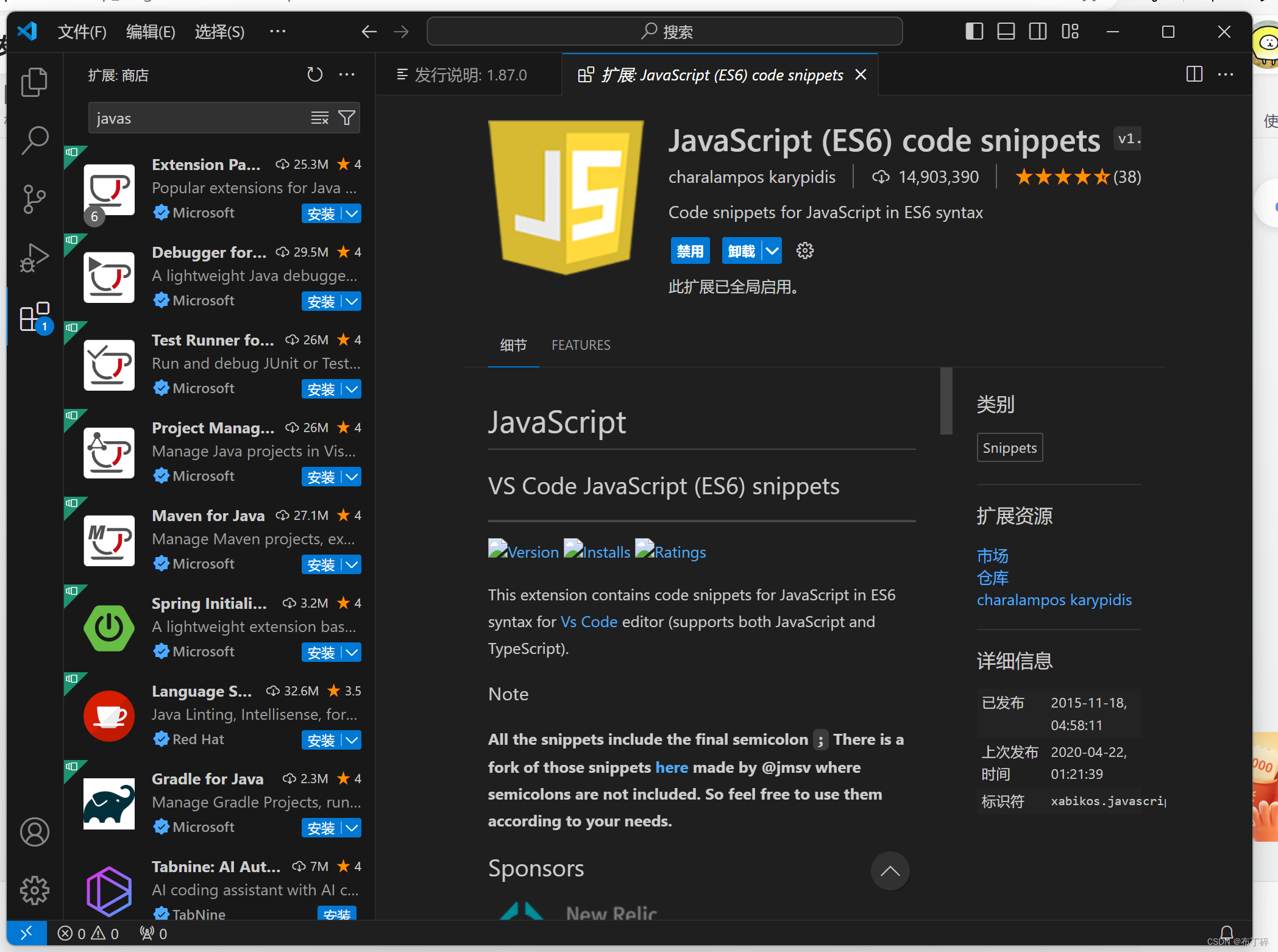The image size is (1278, 952).
Task: Open the Accounts icon in sidebar
Action: [35, 831]
